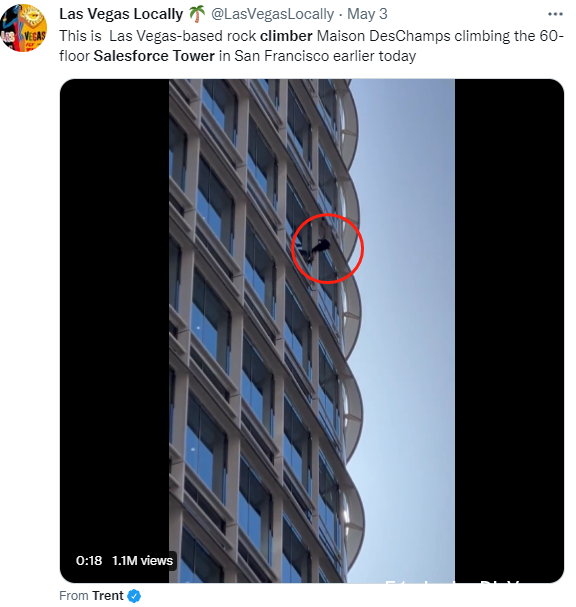Click the black left letterbox of the video
The width and height of the screenshot is (576, 607).
[115, 331]
